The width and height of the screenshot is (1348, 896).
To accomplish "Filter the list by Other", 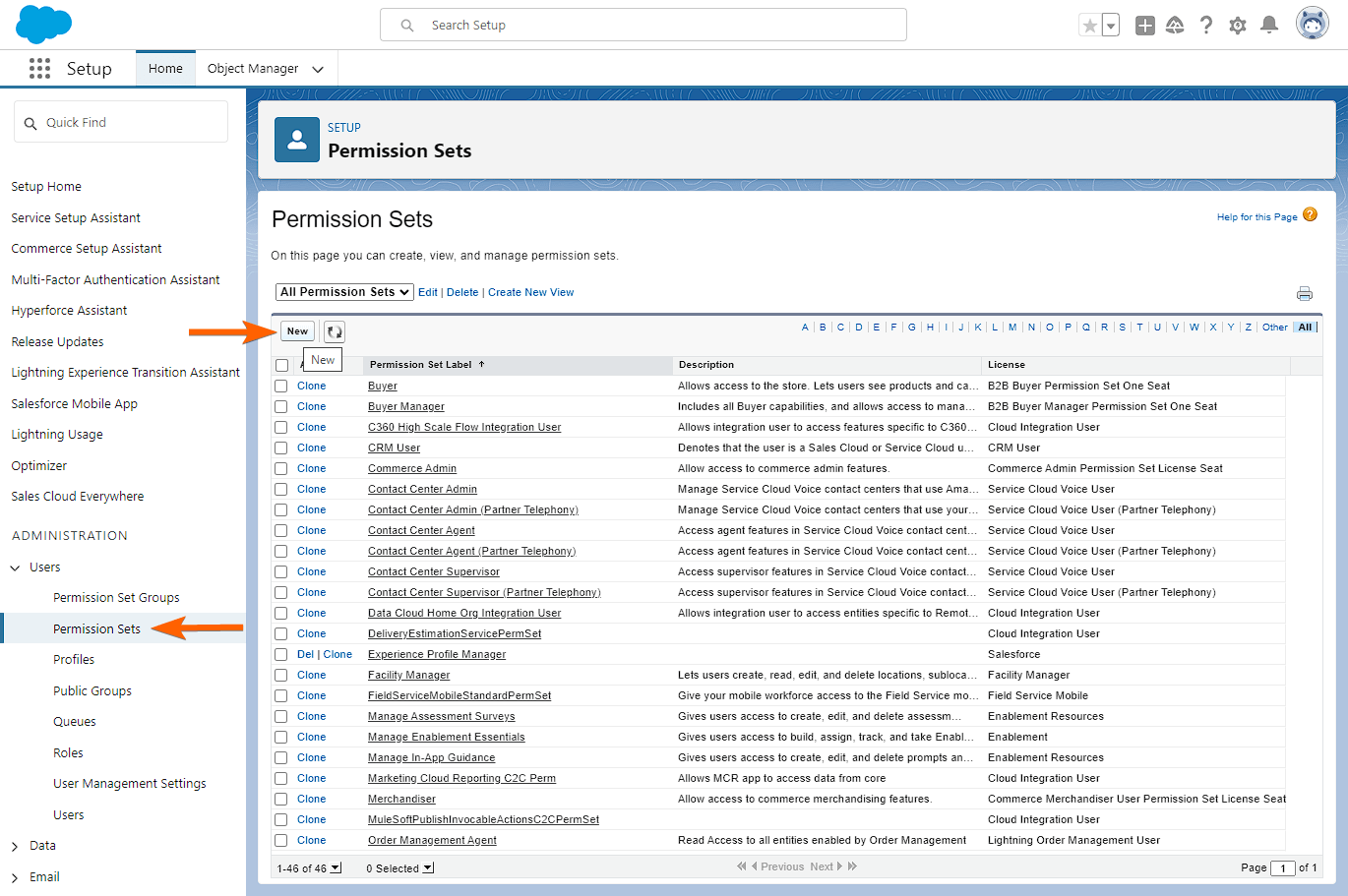I will pos(1275,328).
